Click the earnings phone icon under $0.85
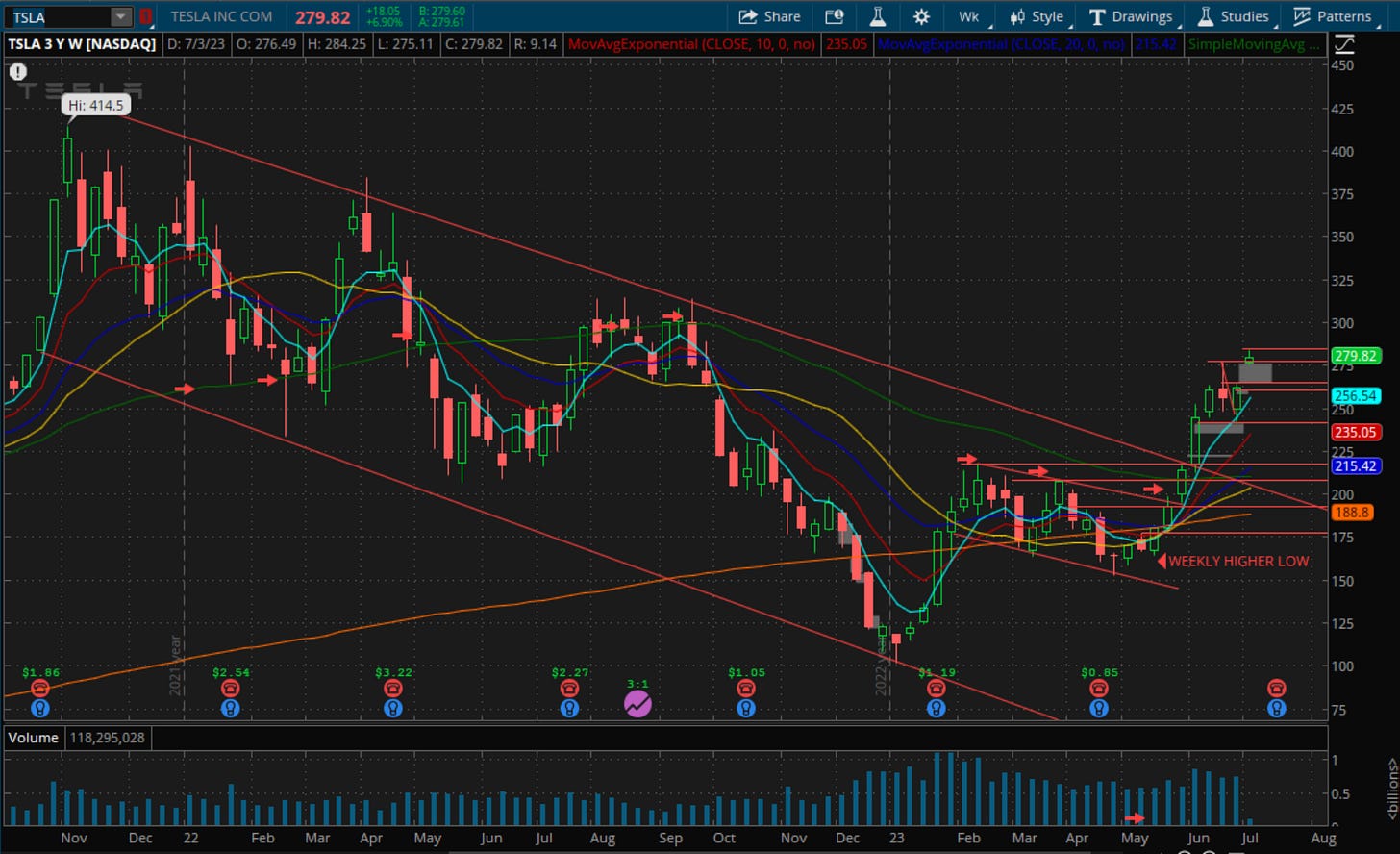 click(1098, 689)
